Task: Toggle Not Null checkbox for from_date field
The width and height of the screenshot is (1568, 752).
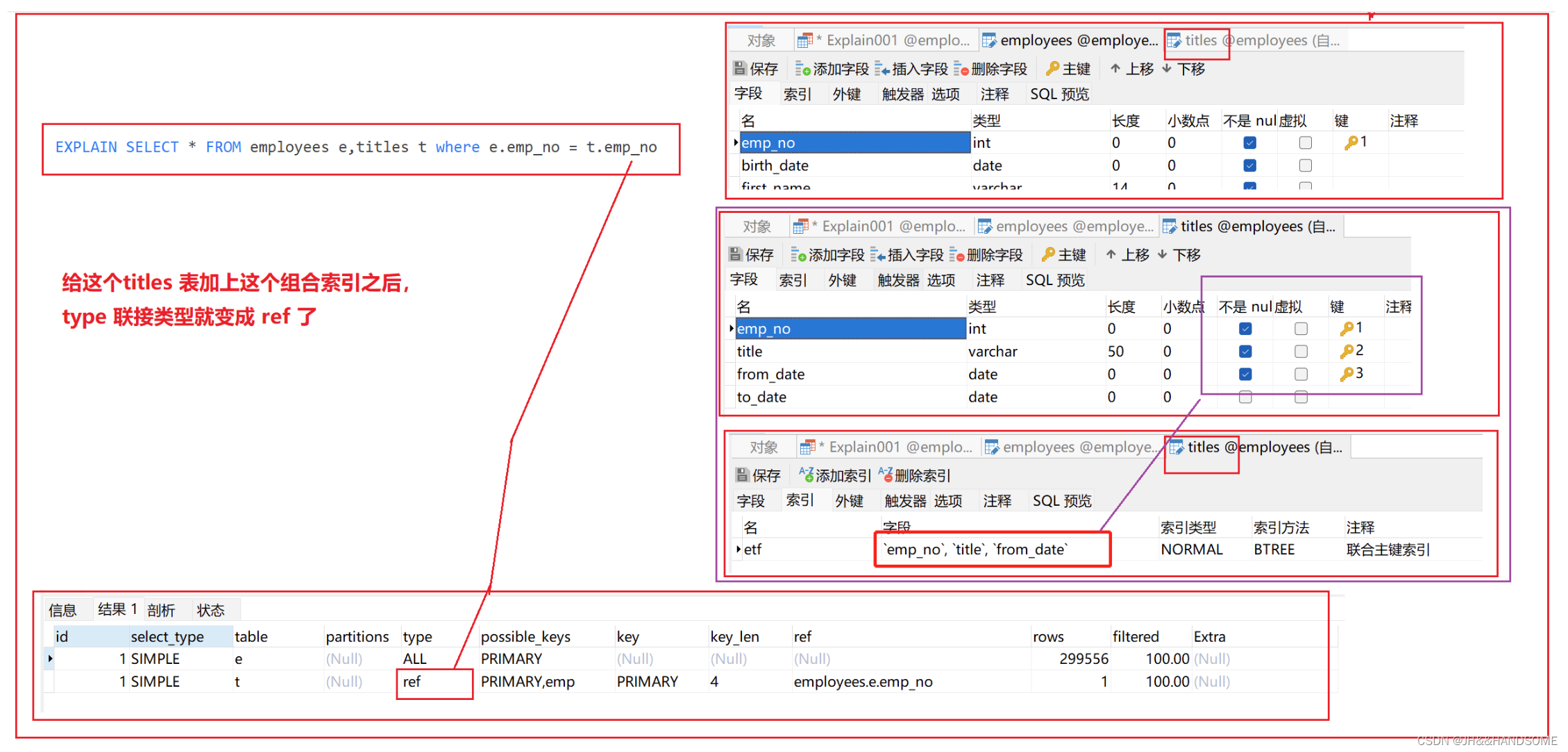Action: [1245, 375]
